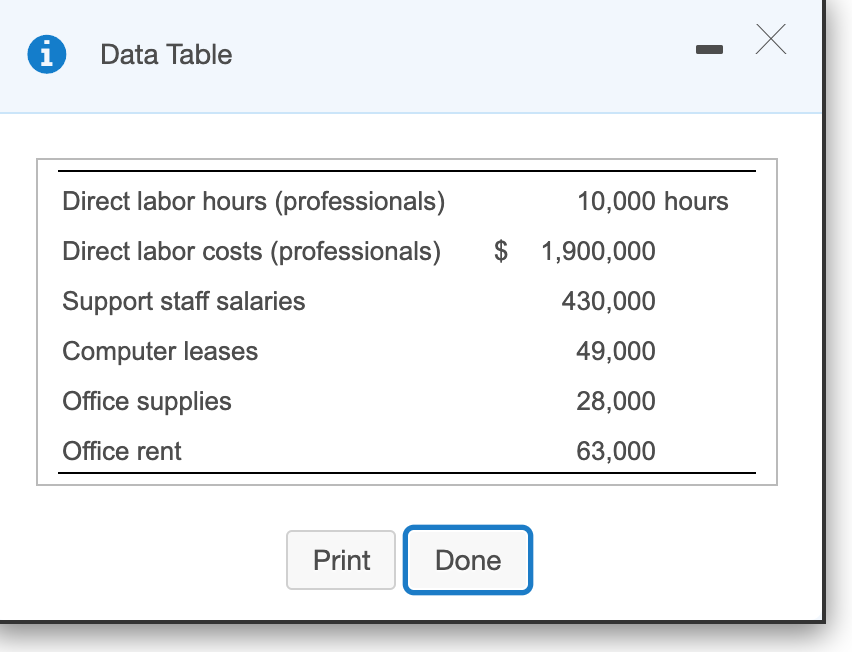Click the Print button
The height and width of the screenshot is (652, 852).
[341, 560]
